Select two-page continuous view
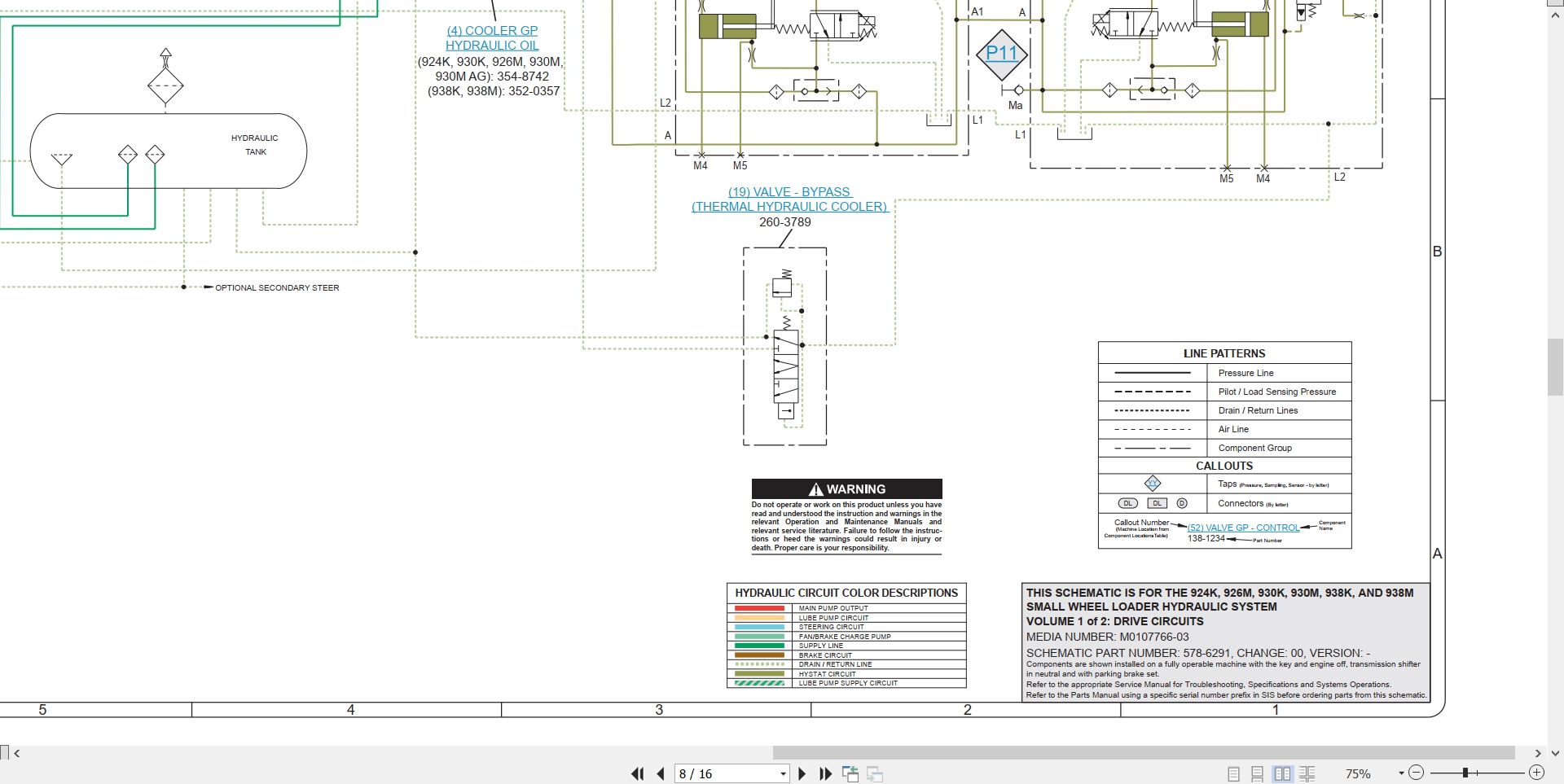The image size is (1564, 784). click(1307, 773)
